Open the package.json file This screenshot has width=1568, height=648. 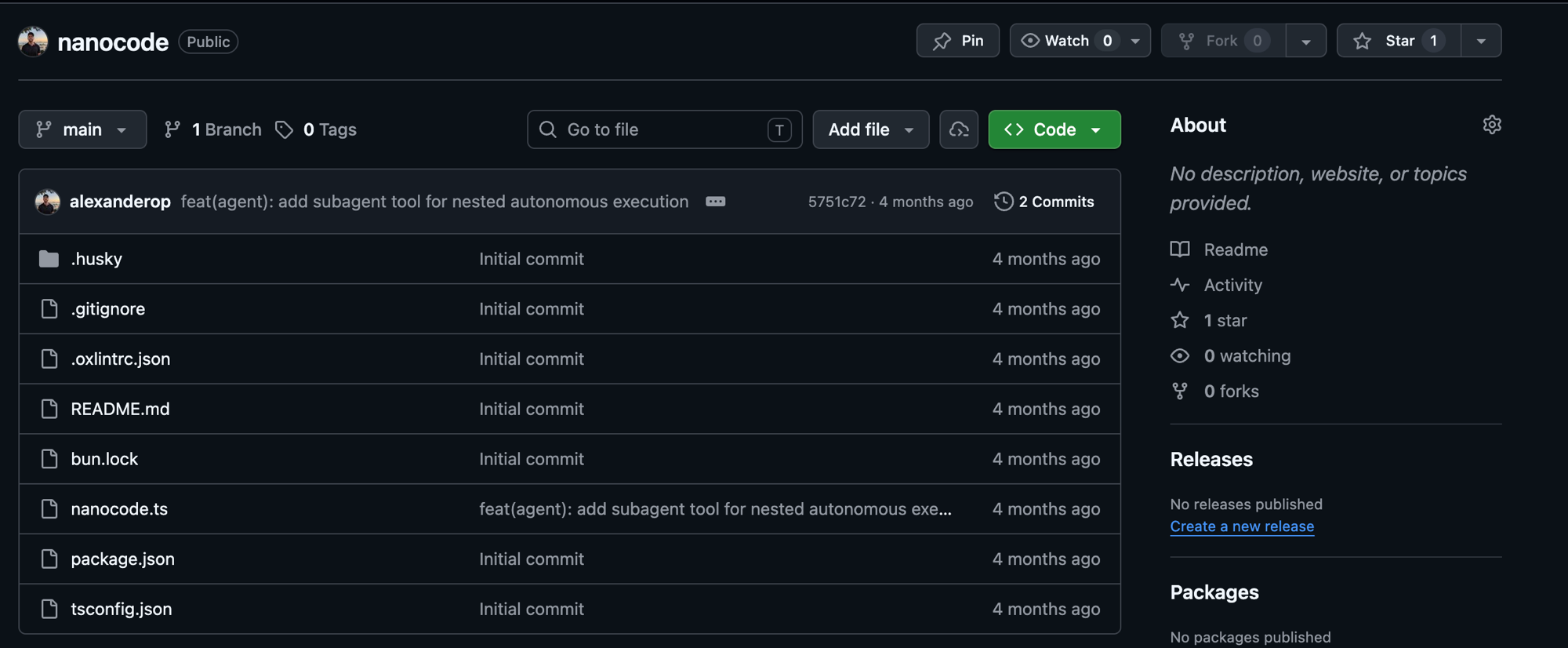coord(123,559)
